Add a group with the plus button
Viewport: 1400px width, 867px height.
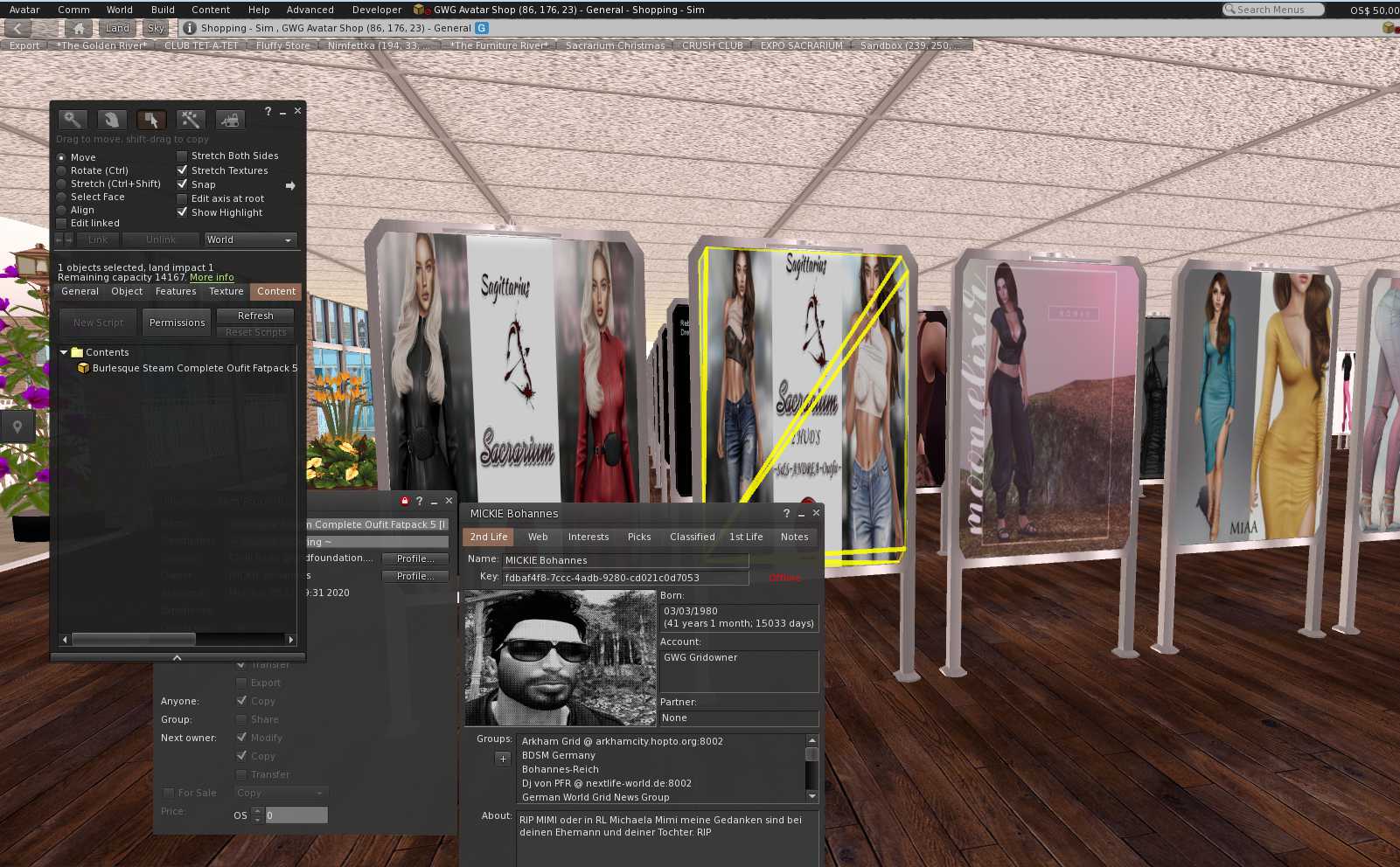[x=503, y=759]
